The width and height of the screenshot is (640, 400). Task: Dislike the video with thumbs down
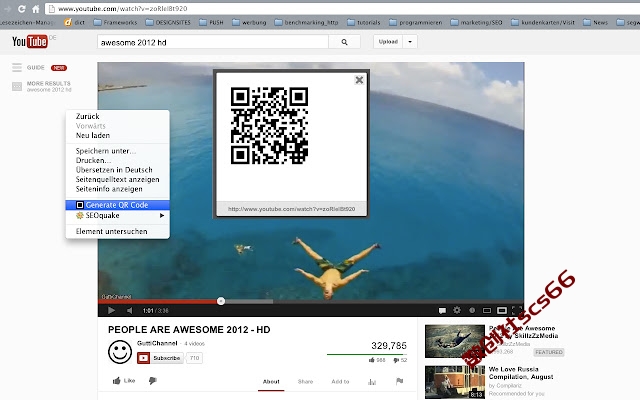[x=153, y=380]
